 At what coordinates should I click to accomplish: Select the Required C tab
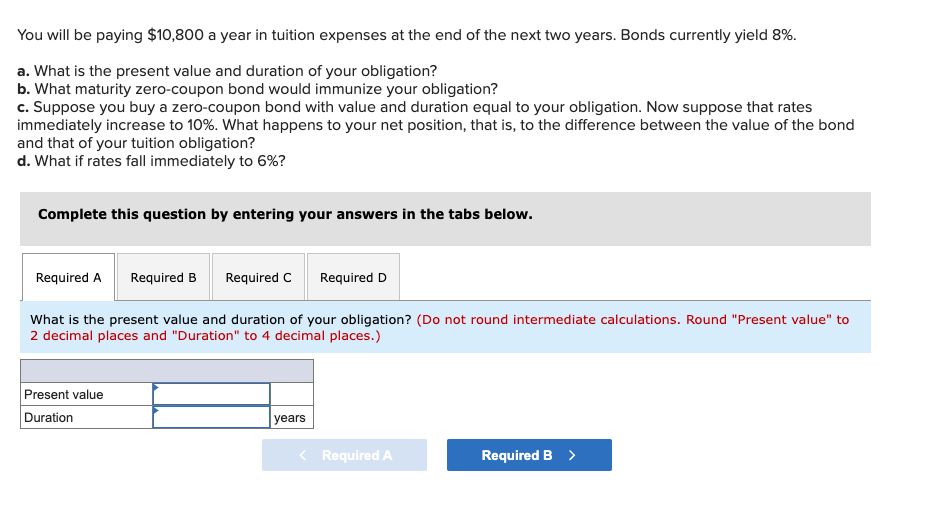[x=258, y=278]
